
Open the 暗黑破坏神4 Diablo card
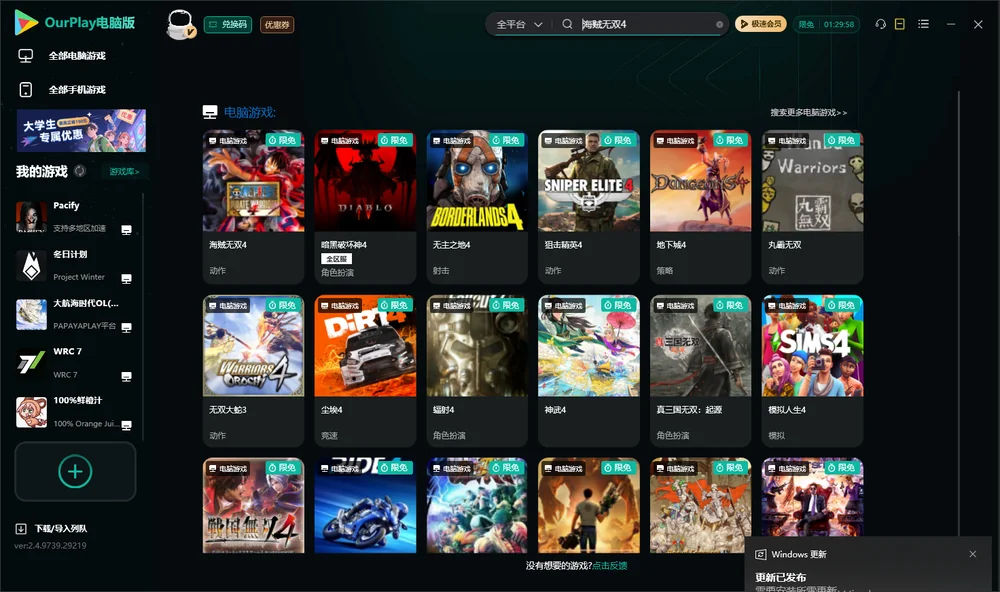(x=365, y=207)
